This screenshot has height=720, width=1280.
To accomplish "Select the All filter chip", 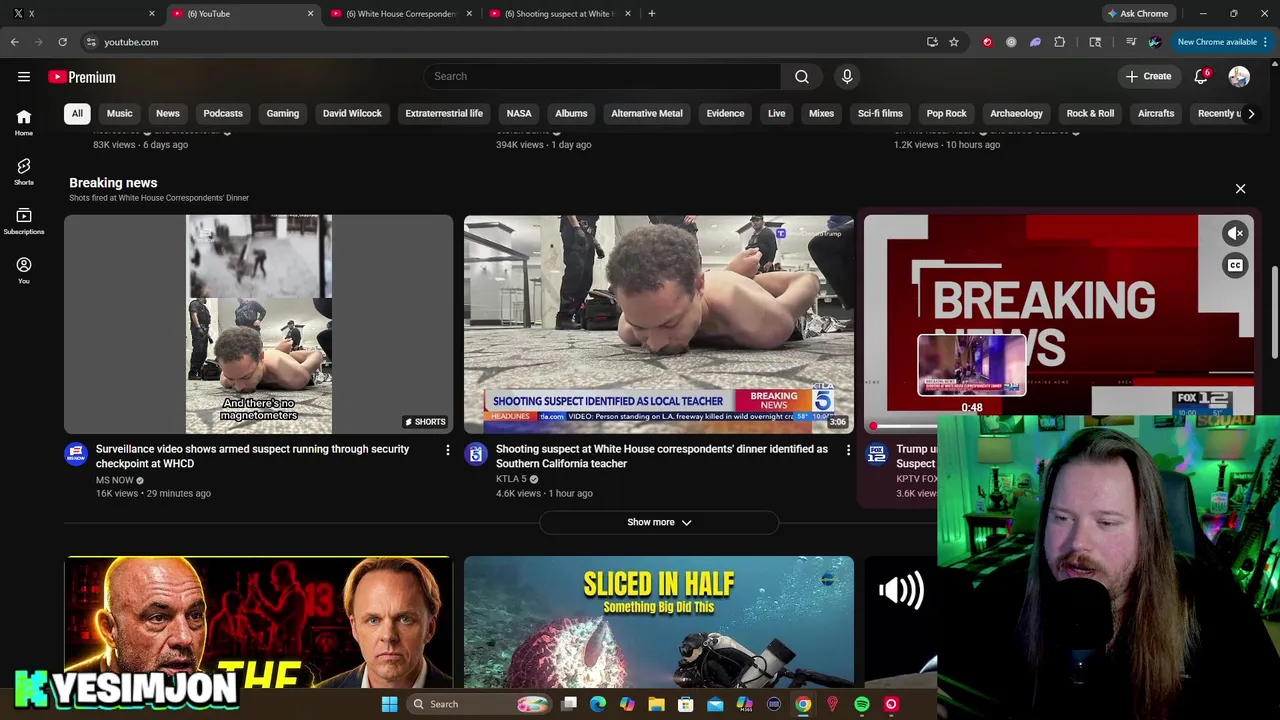I will click(77, 113).
